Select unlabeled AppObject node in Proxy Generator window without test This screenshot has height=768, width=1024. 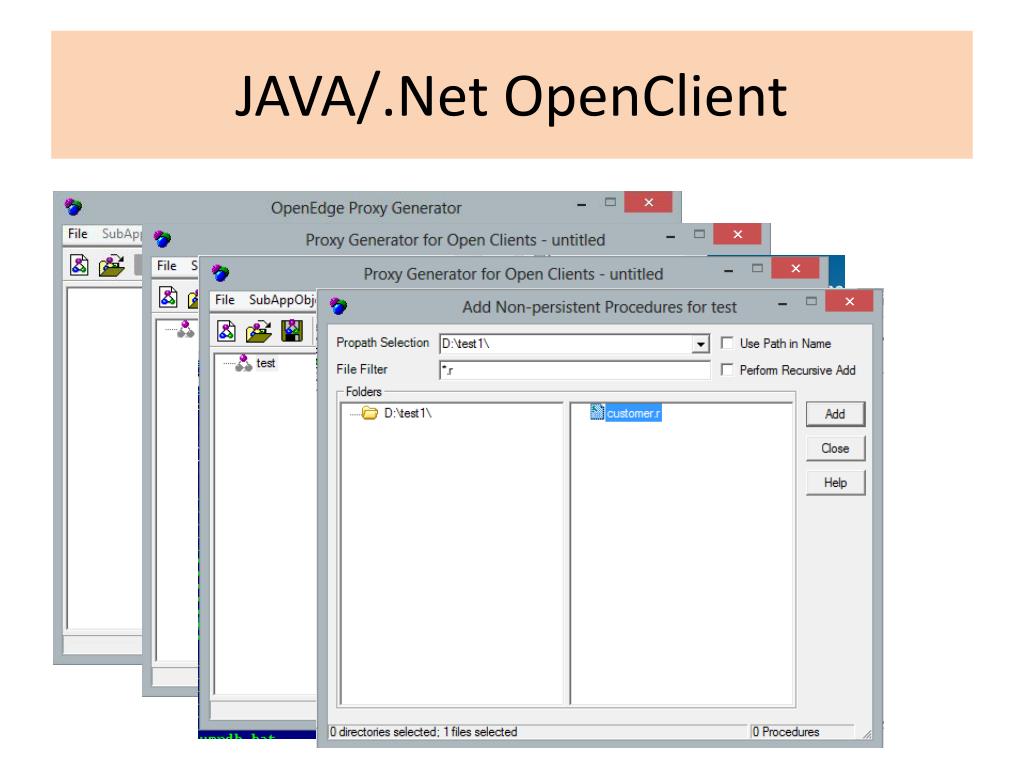click(x=185, y=328)
